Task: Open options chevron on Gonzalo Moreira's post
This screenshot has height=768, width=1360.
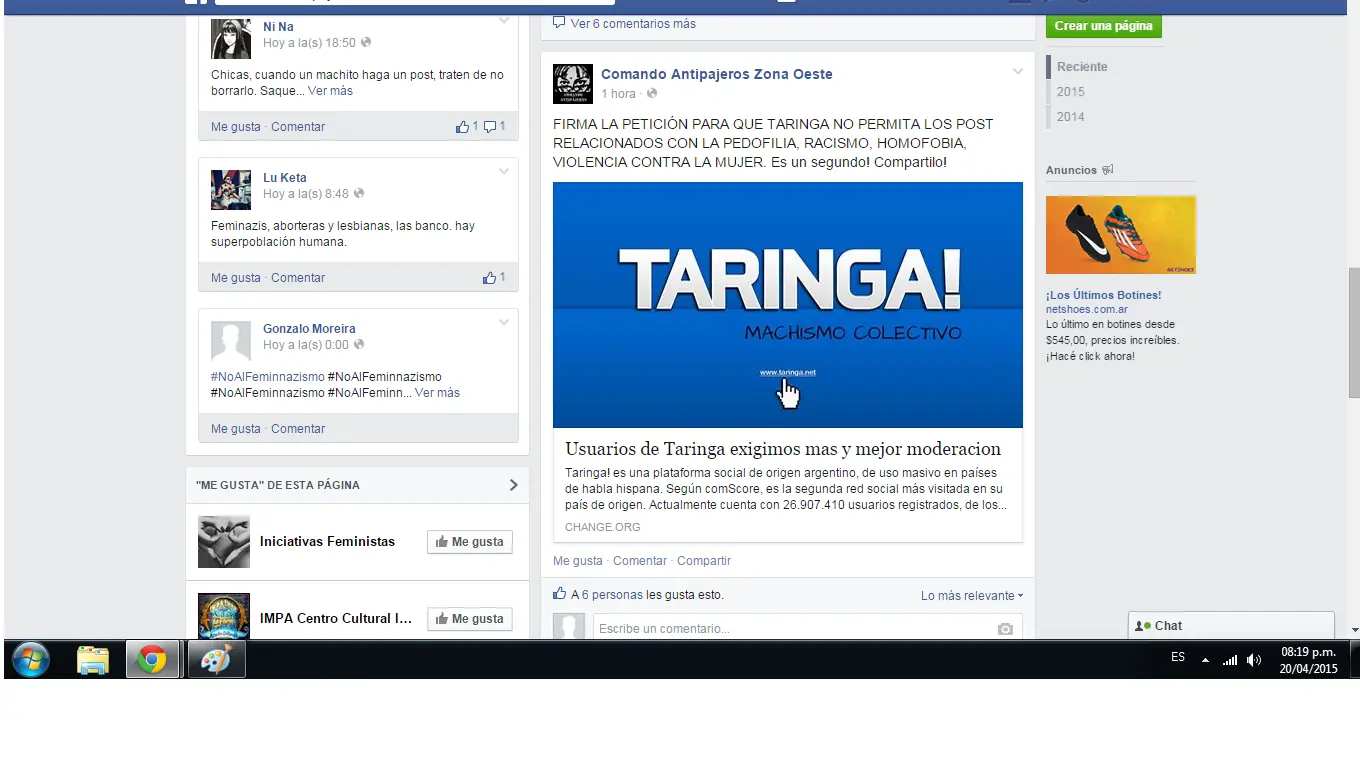Action: coord(504,323)
